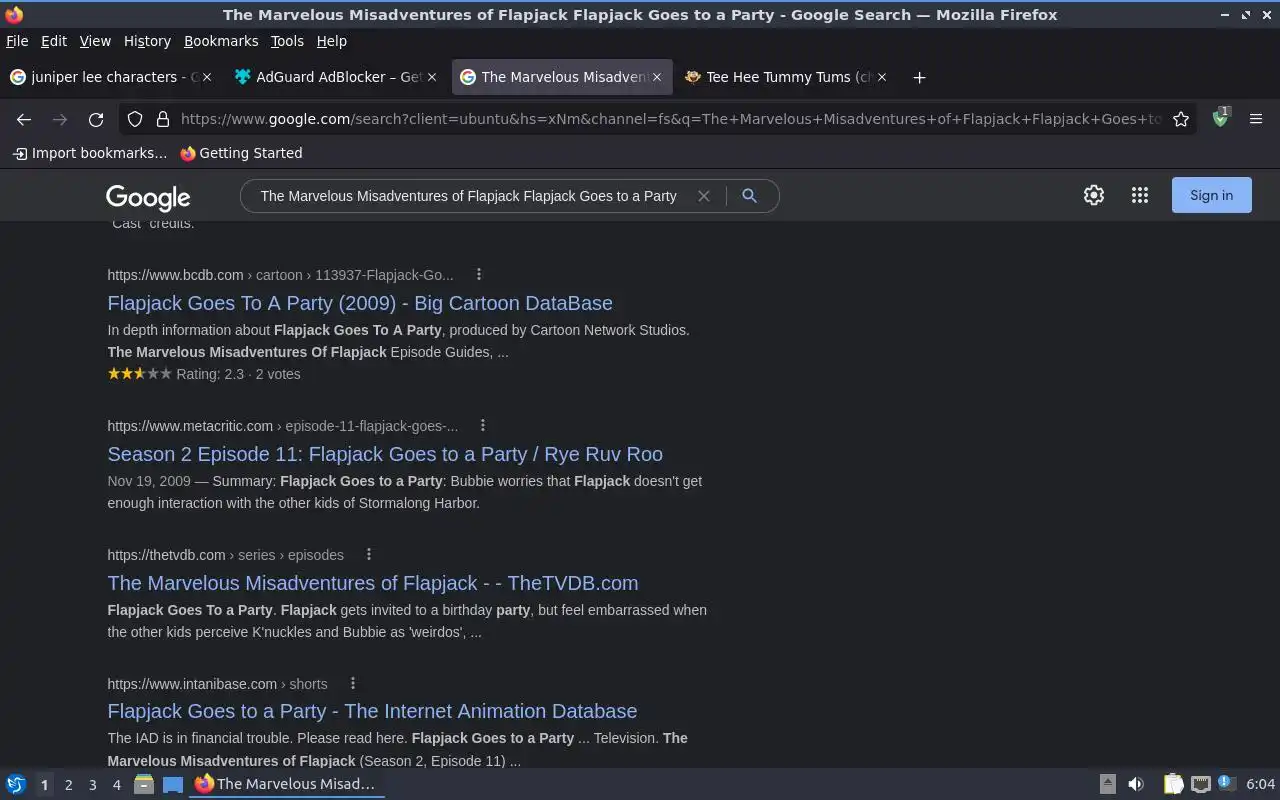Image resolution: width=1280 pixels, height=800 pixels.
Task: Open the Google apps grid
Action: point(1140,196)
